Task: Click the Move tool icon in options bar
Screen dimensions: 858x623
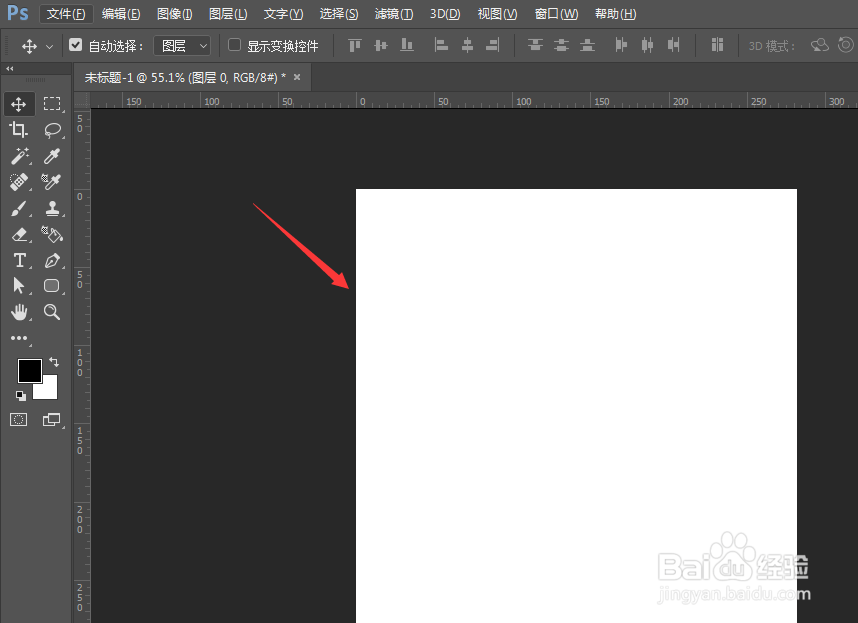Action: point(29,46)
